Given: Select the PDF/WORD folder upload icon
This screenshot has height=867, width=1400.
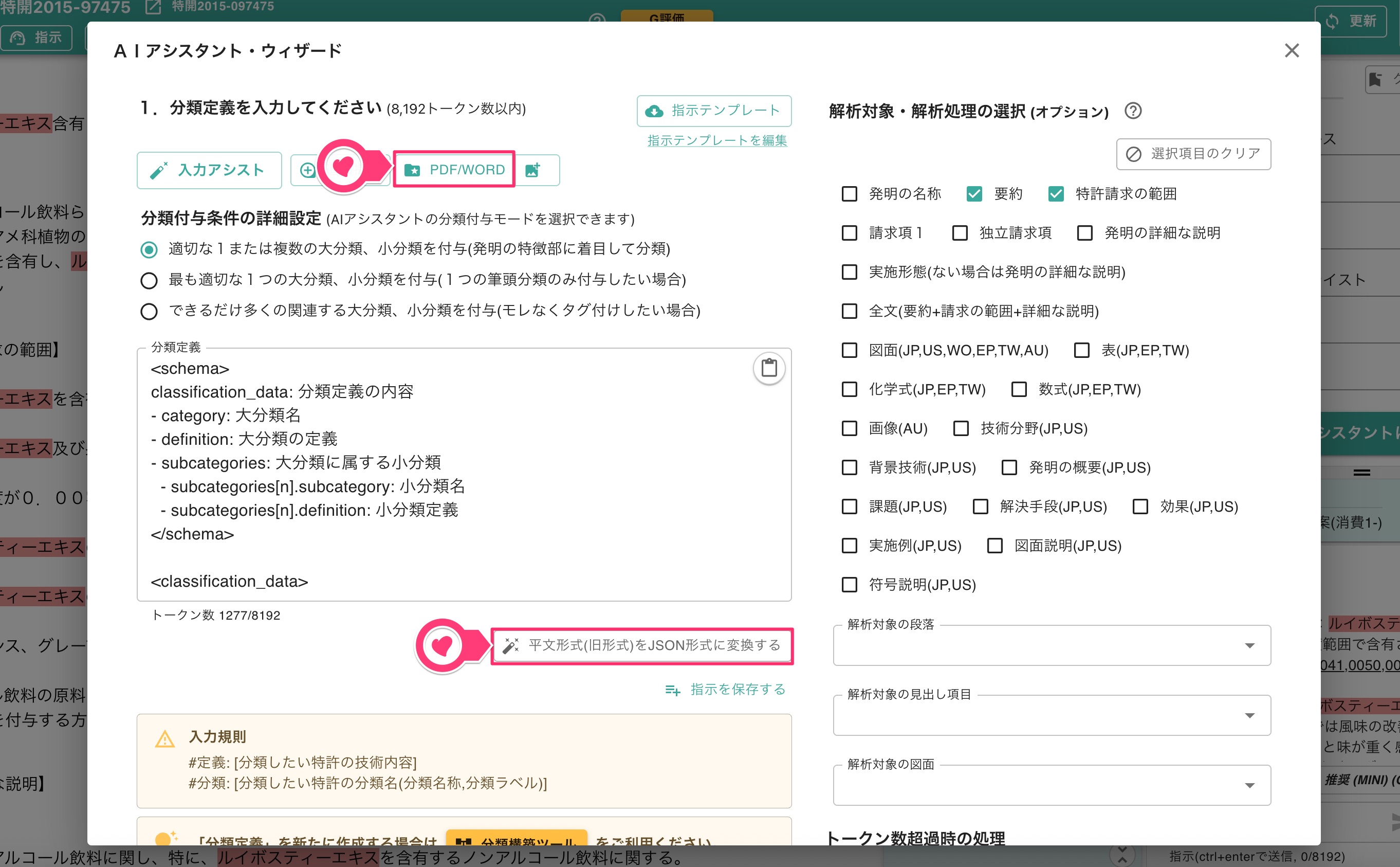Looking at the screenshot, I should (x=413, y=170).
